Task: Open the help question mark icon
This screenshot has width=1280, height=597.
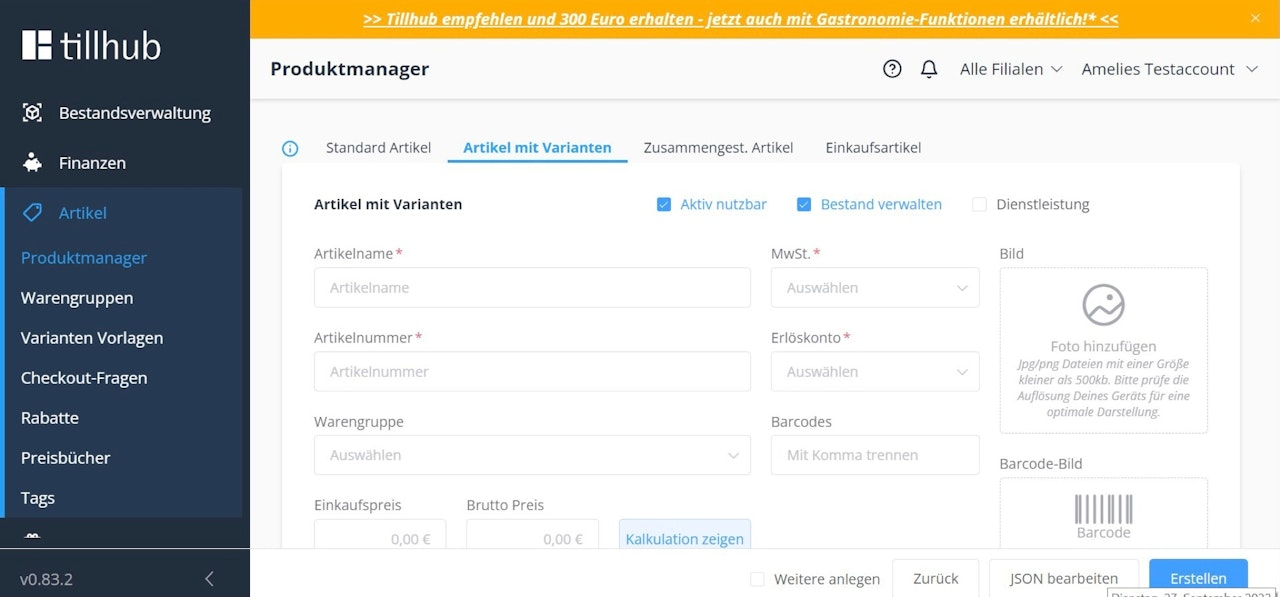Action: tap(892, 68)
